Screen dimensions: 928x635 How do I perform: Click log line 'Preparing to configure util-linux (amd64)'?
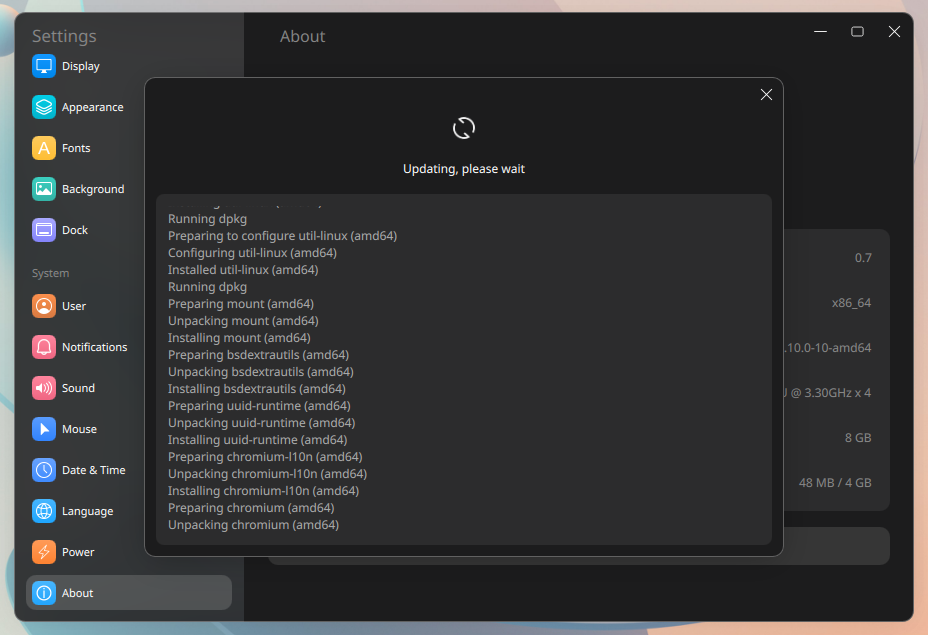tap(282, 236)
